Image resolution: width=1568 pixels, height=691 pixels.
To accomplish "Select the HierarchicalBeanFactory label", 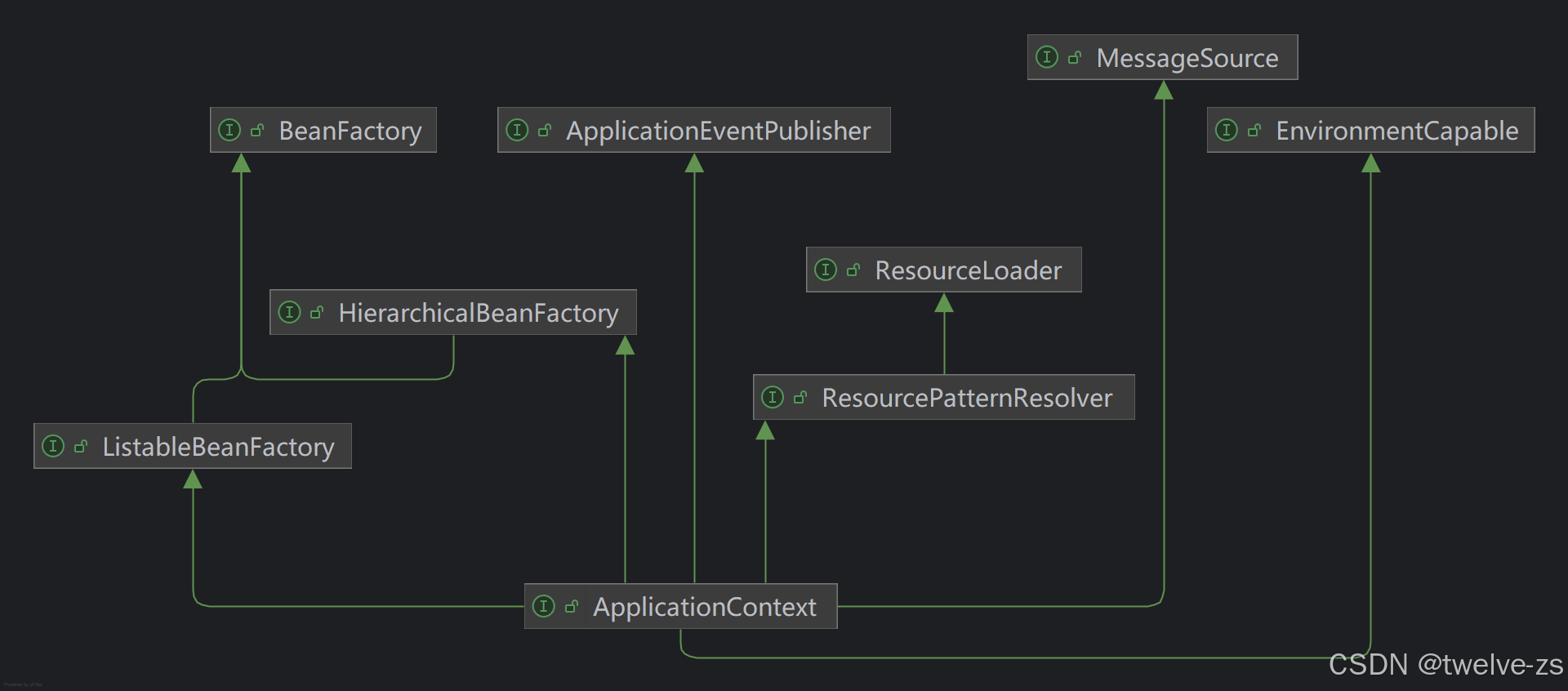I will (479, 313).
